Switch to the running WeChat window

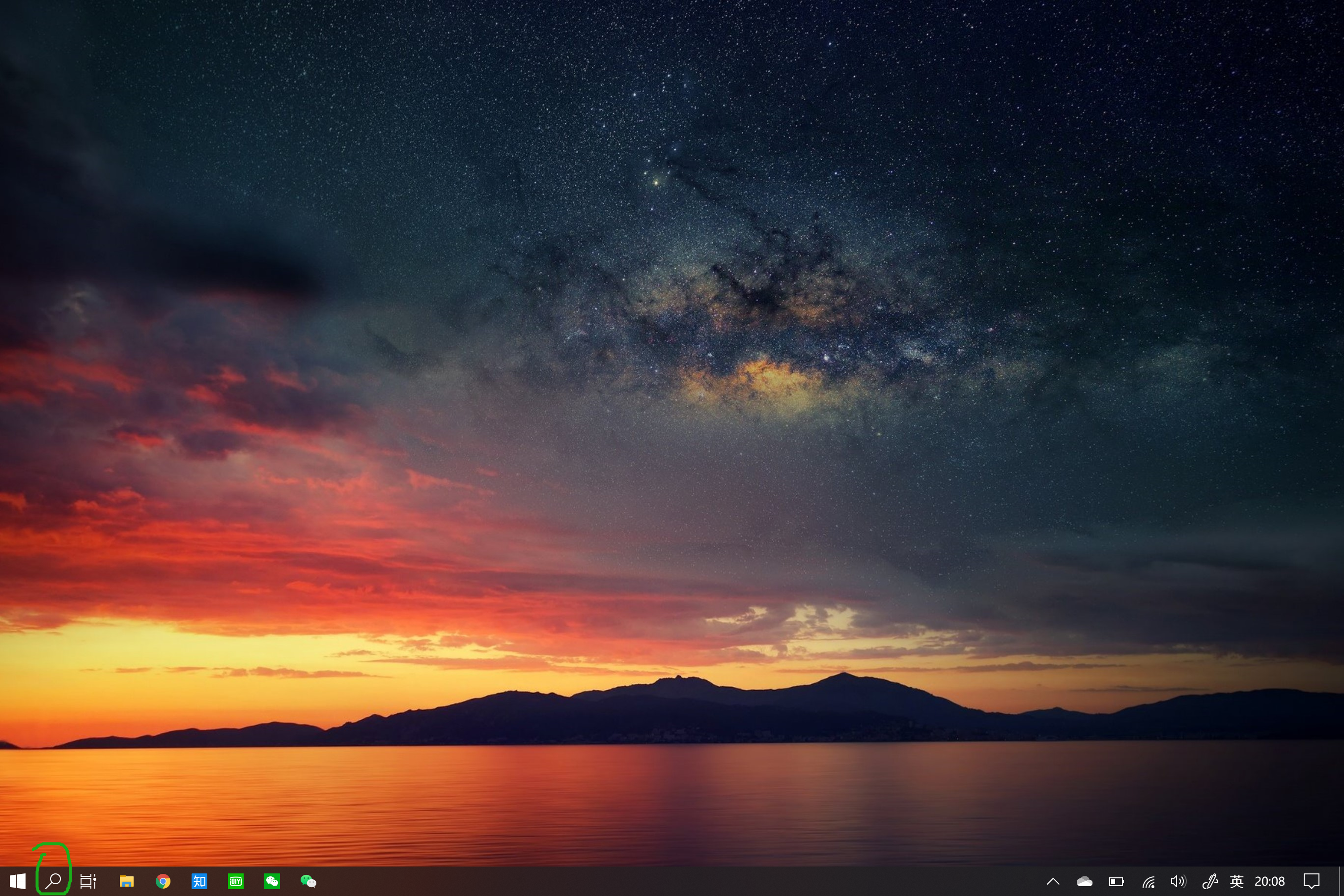click(309, 881)
